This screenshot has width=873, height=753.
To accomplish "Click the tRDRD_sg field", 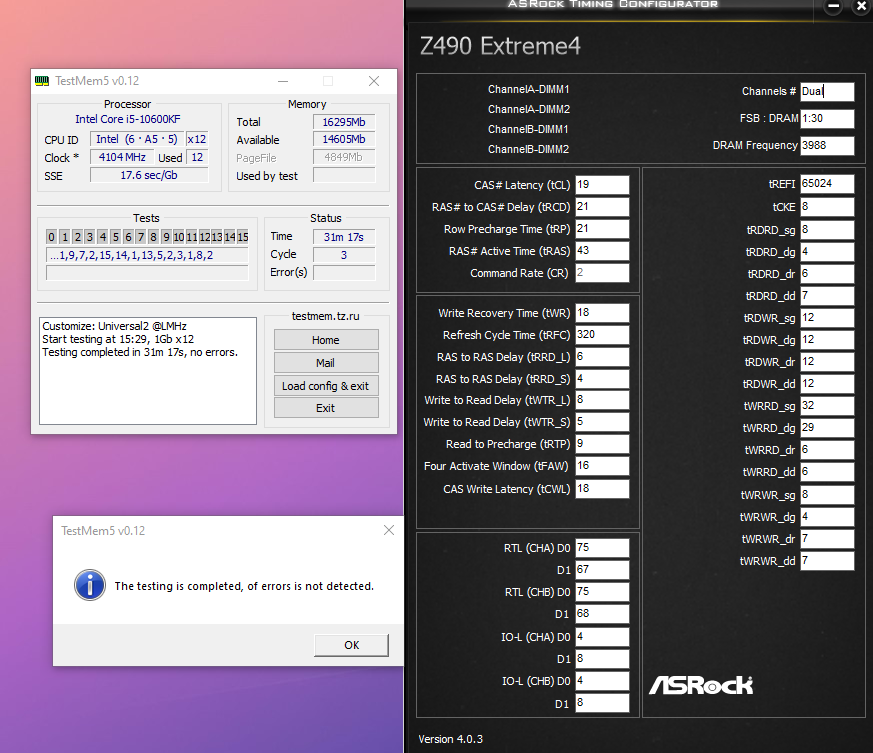I will 827,229.
